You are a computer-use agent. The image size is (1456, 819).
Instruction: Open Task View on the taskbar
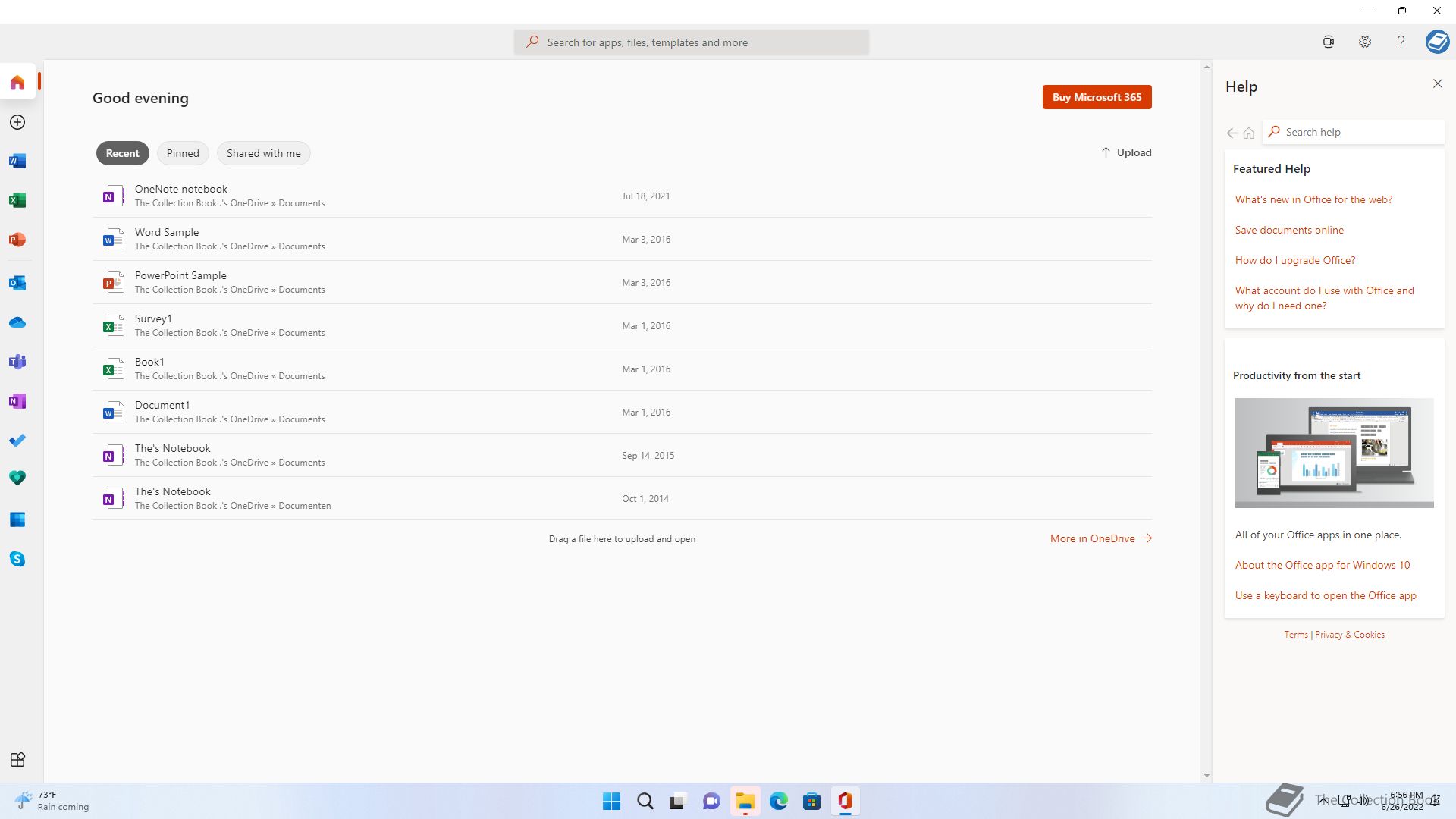click(678, 802)
